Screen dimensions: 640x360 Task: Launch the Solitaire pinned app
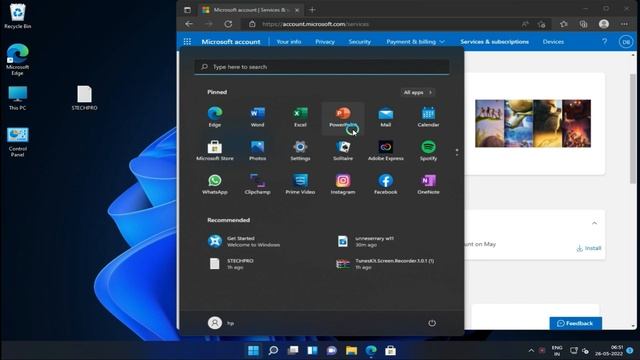[x=343, y=151]
